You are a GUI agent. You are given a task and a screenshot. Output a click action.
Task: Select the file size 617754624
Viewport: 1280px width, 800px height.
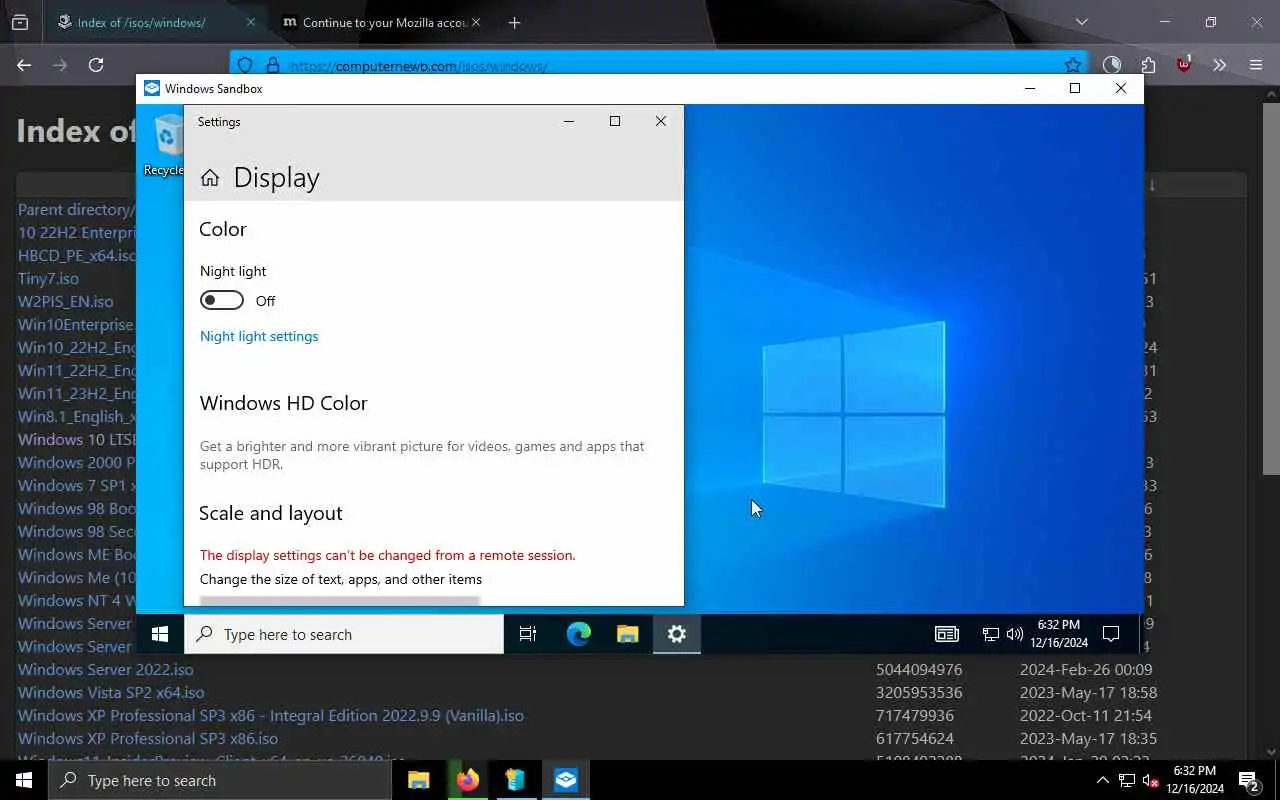(915, 738)
